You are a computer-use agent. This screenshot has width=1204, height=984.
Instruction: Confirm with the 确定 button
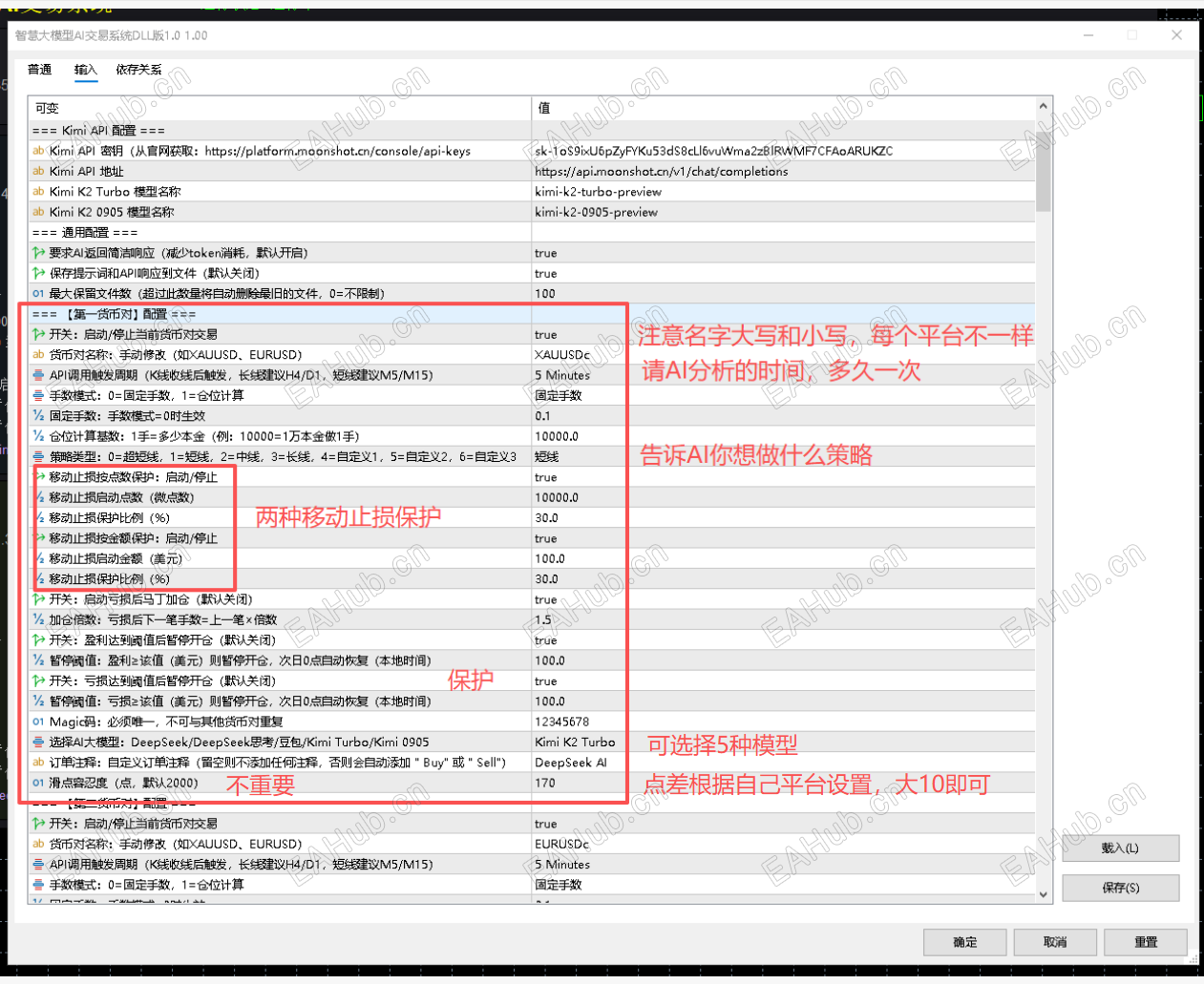pos(964,942)
